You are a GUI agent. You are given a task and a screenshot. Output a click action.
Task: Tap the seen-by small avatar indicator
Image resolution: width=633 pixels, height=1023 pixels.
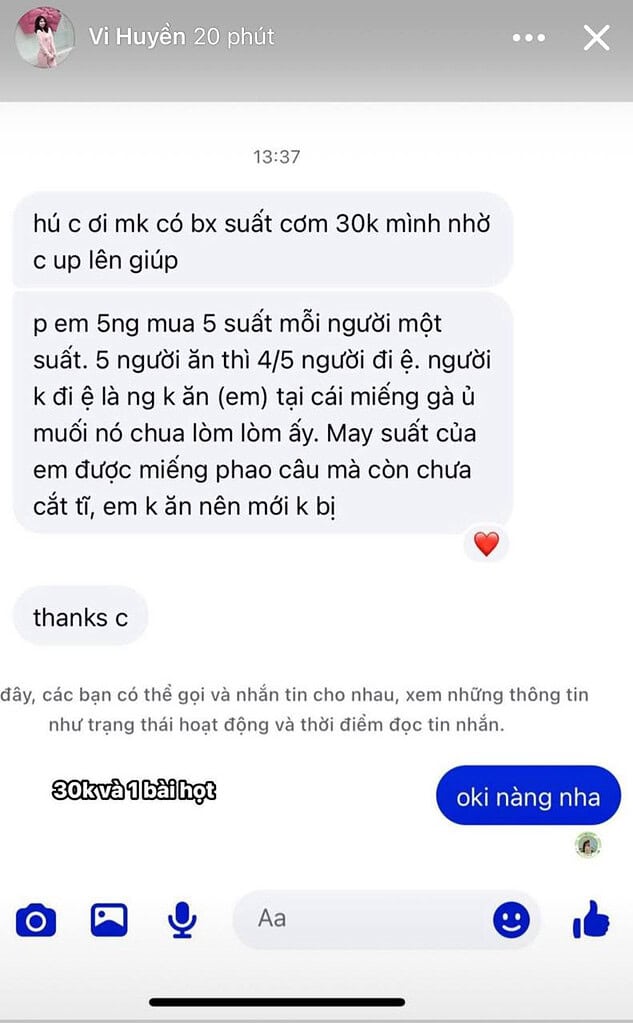588,845
